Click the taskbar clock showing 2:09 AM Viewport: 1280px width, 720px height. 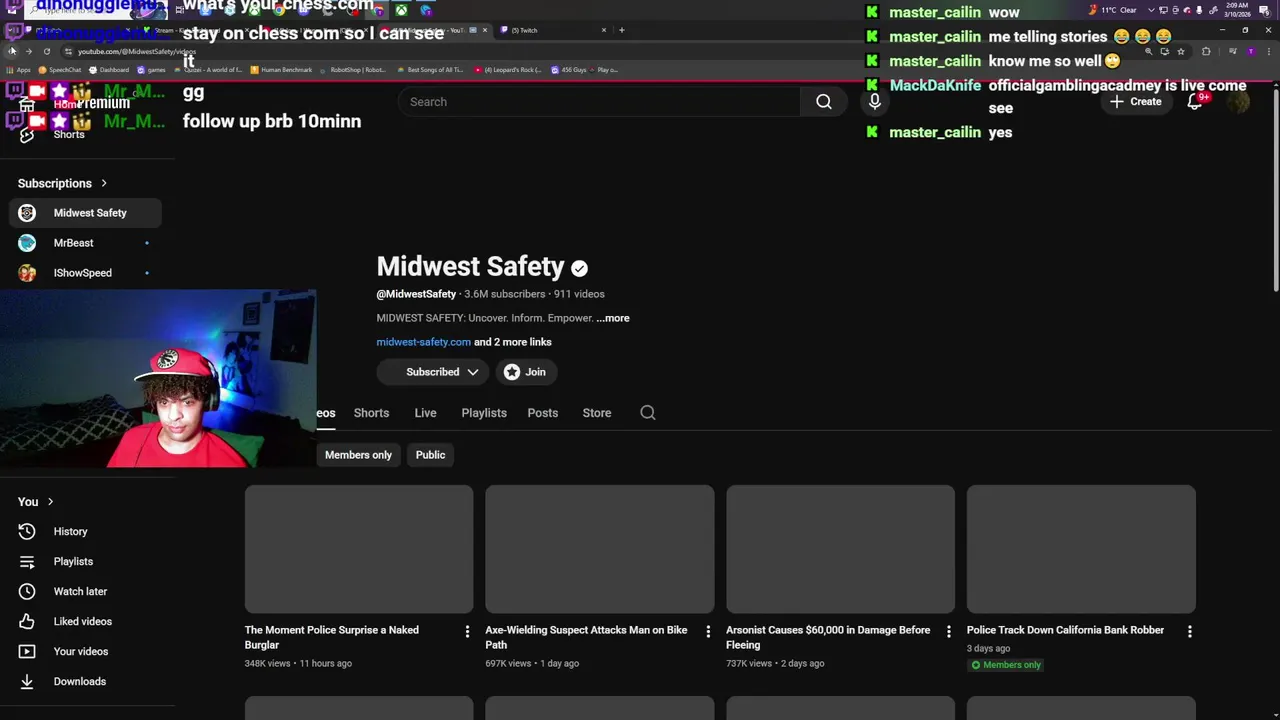pos(1238,10)
